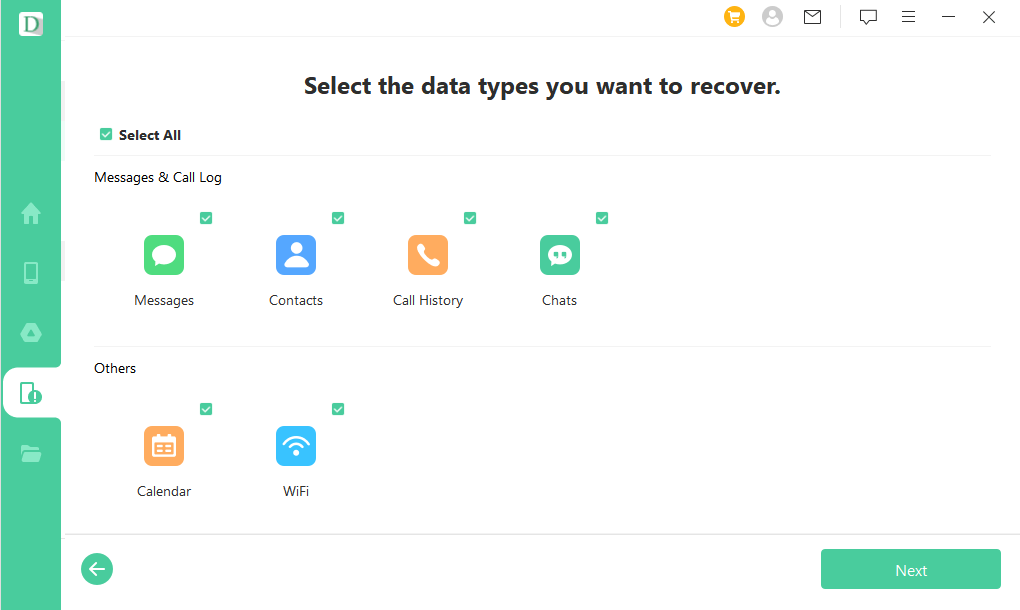
Task: Open the hamburger menu in title bar
Action: pyautogui.click(x=908, y=17)
